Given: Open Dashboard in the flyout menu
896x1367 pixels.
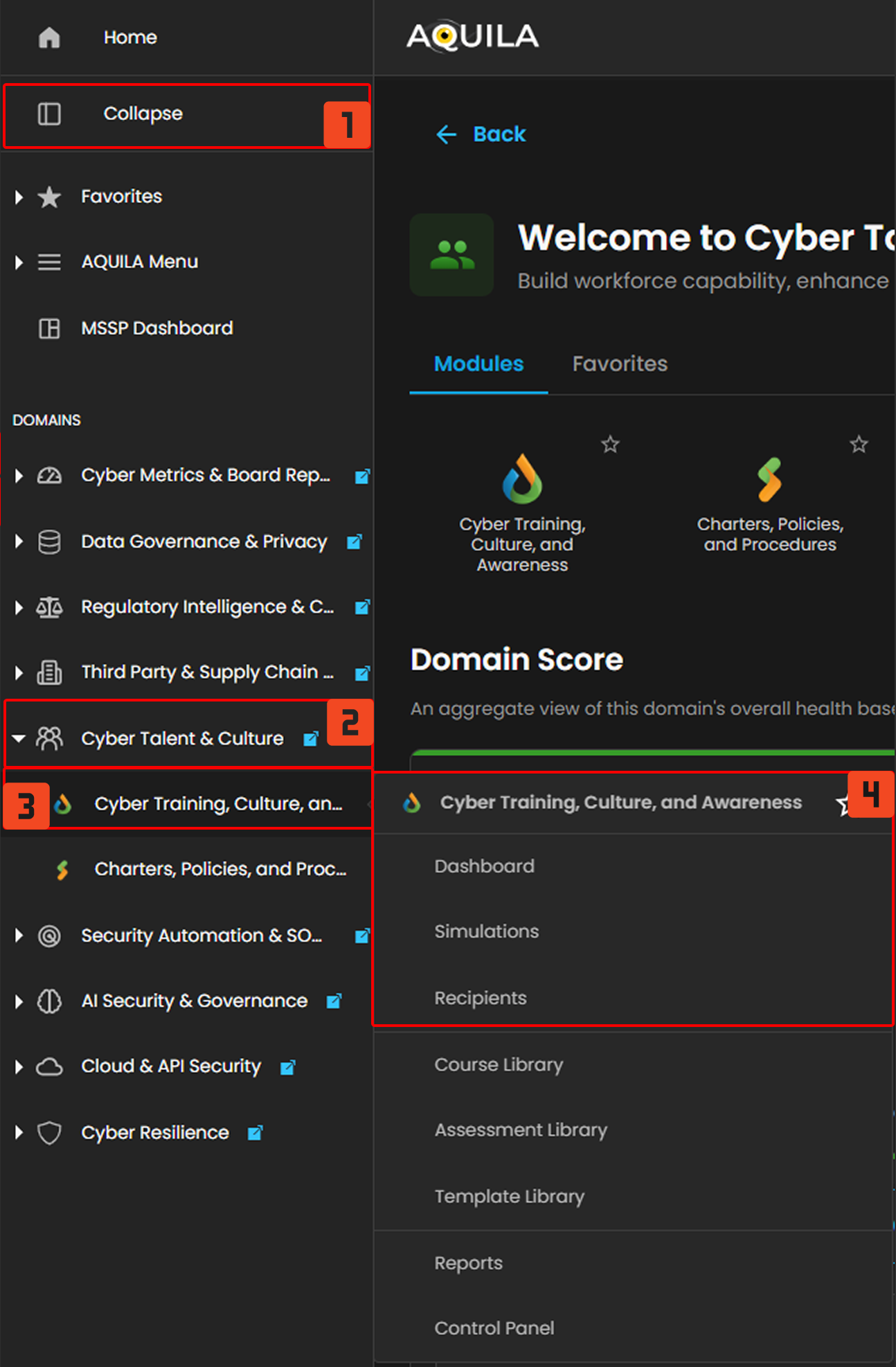Looking at the screenshot, I should pyautogui.click(x=484, y=866).
